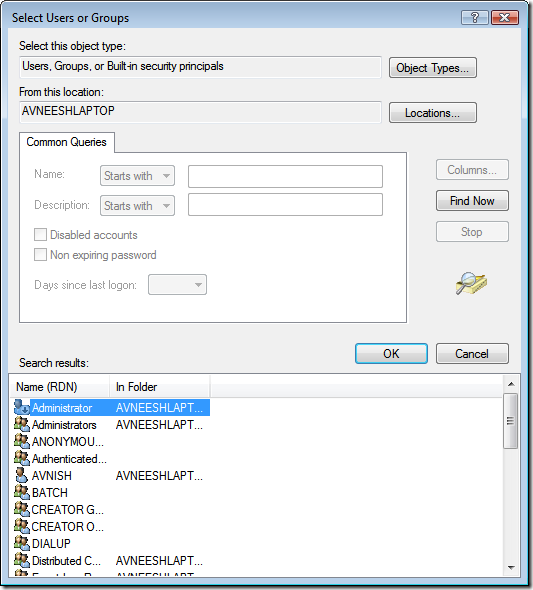Select the AVNISH name in results
The height and width of the screenshot is (590, 533).
[x=52, y=476]
